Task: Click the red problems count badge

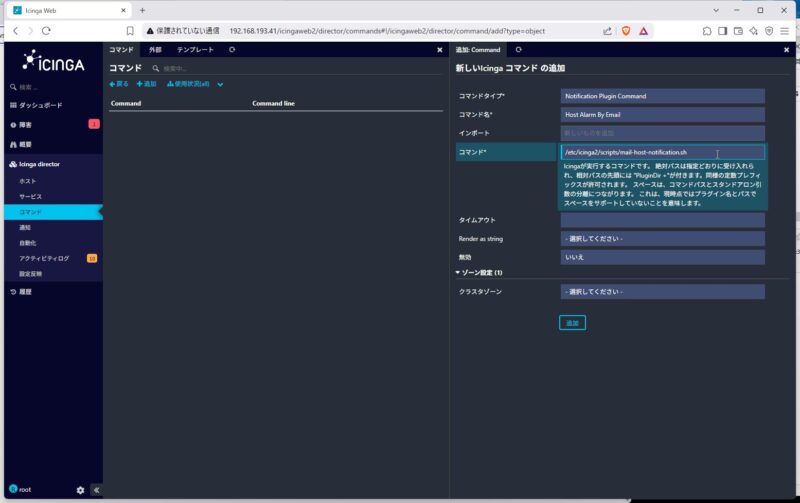Action: click(x=94, y=124)
